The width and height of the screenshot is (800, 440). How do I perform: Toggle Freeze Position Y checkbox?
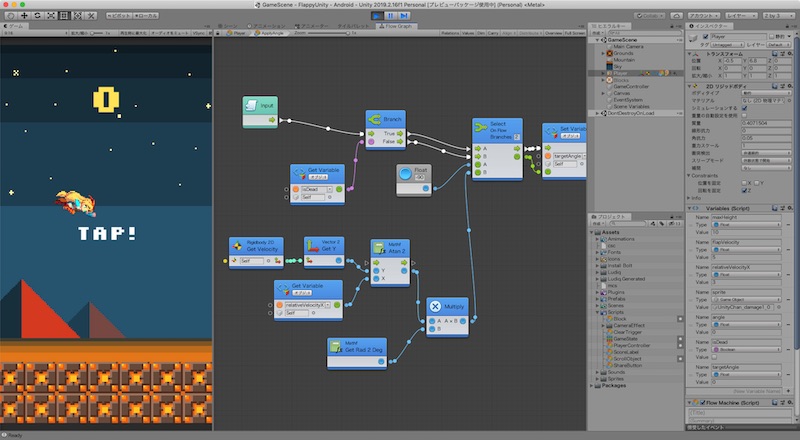click(757, 183)
